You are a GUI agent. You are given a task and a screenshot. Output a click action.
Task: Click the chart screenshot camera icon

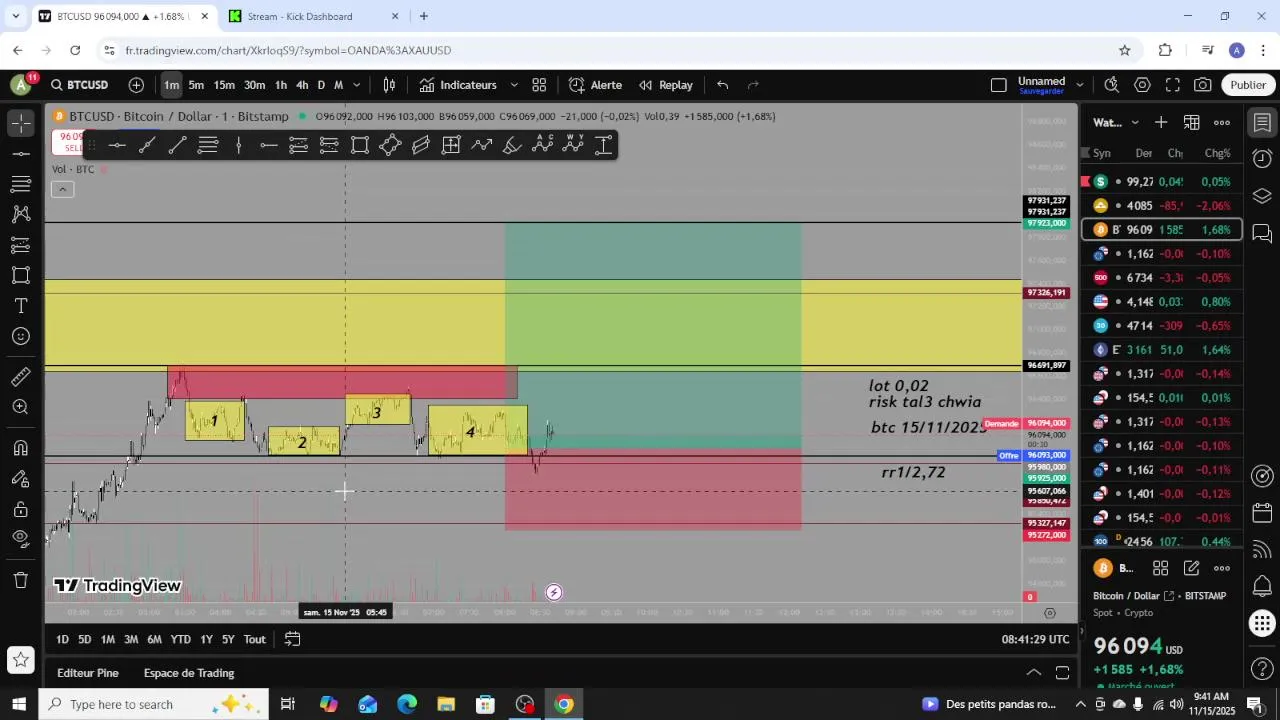pyautogui.click(x=1203, y=85)
